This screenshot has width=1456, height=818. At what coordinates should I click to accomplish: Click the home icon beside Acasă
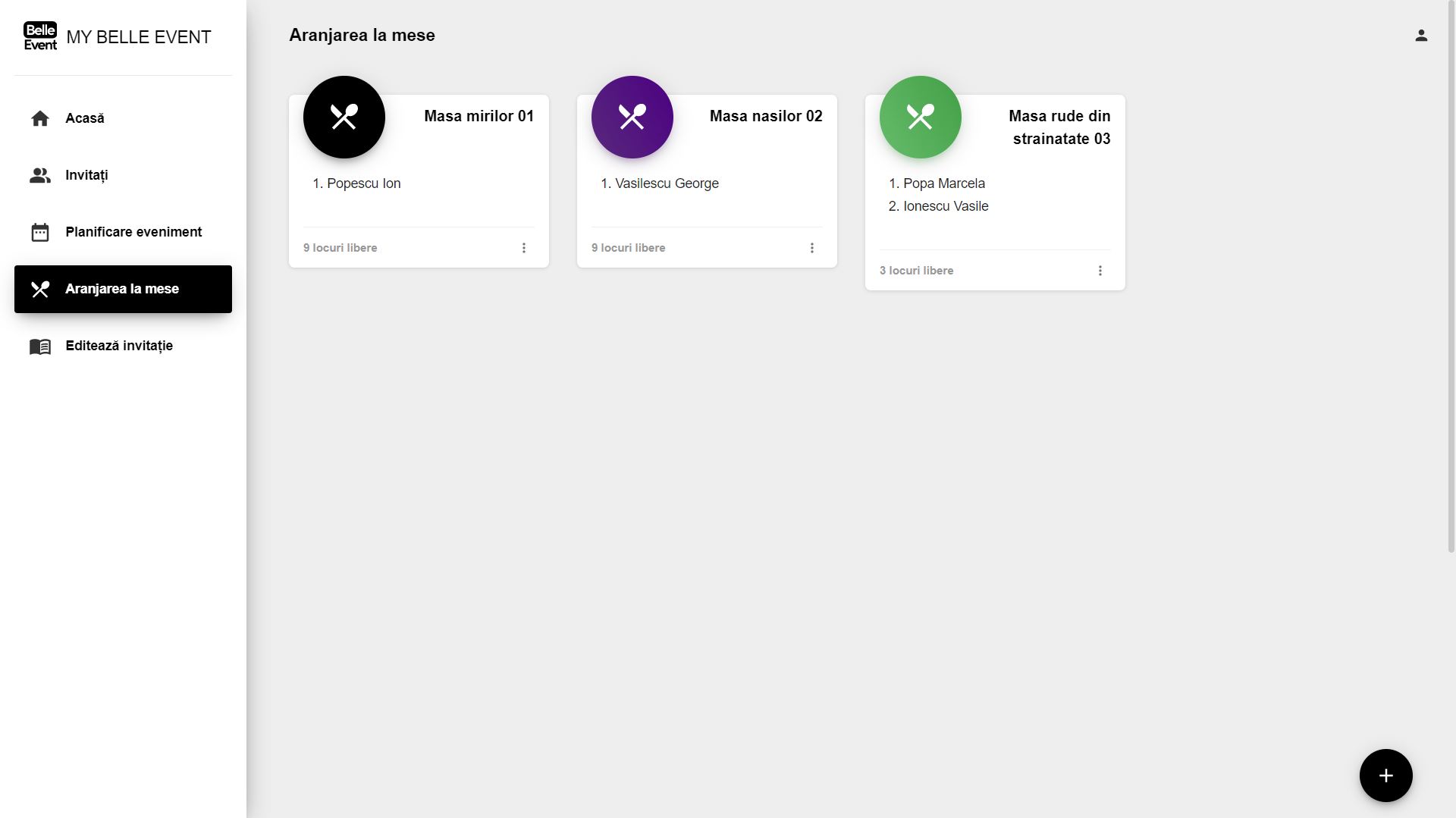tap(40, 118)
